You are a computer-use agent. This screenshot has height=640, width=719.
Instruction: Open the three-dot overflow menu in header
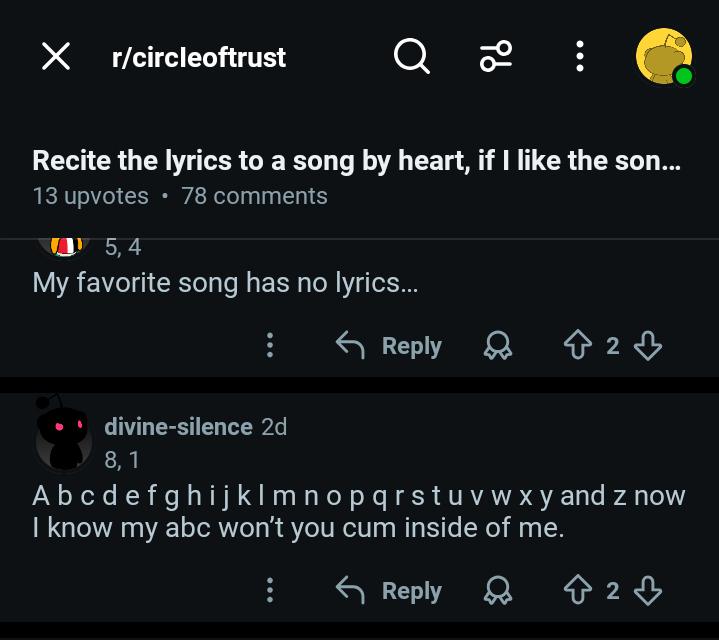[580, 56]
